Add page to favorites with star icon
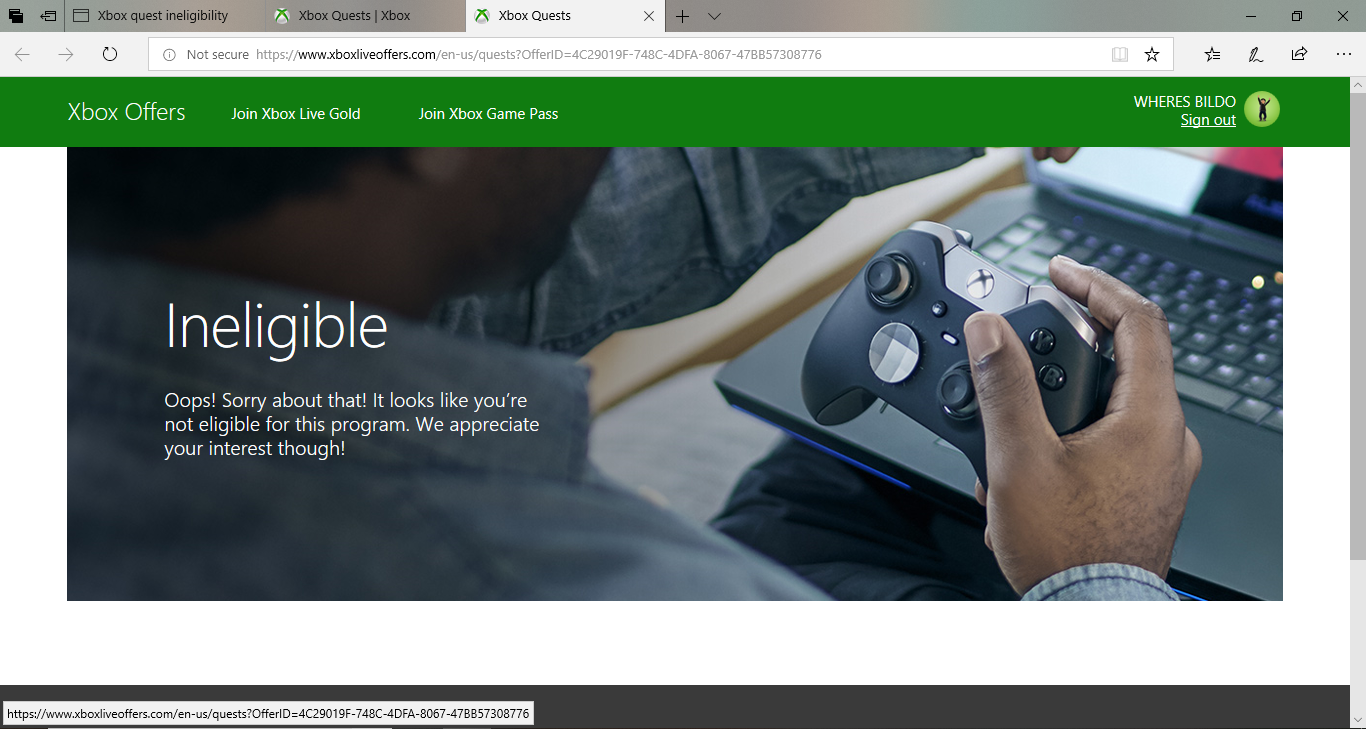The width and height of the screenshot is (1366, 729). (x=1152, y=55)
